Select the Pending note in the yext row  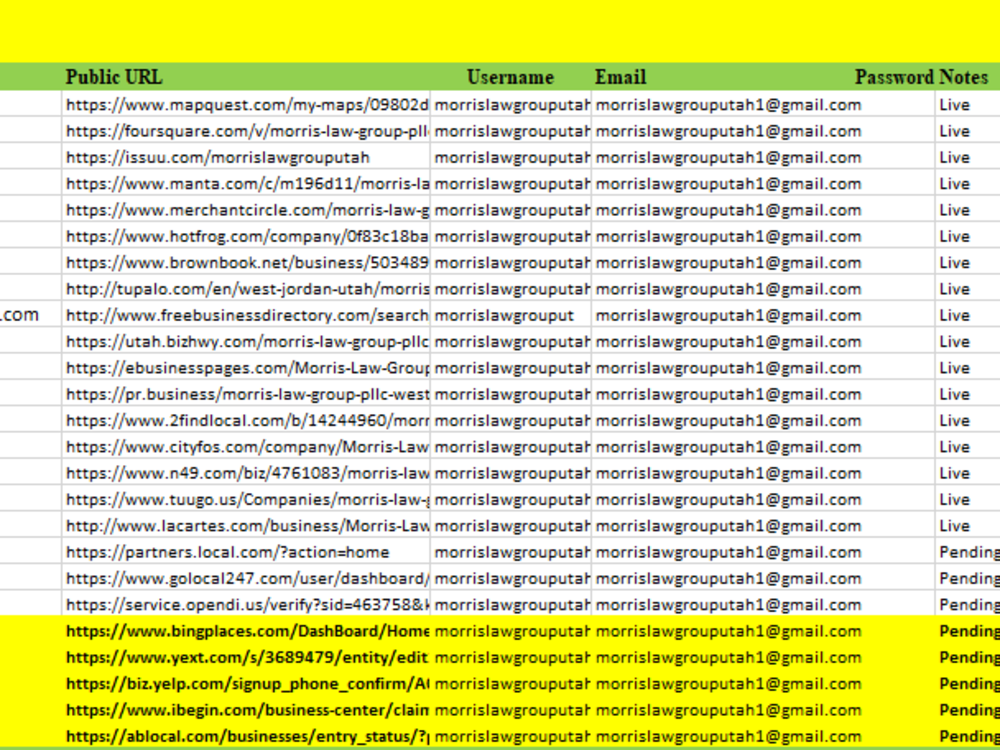coord(969,658)
